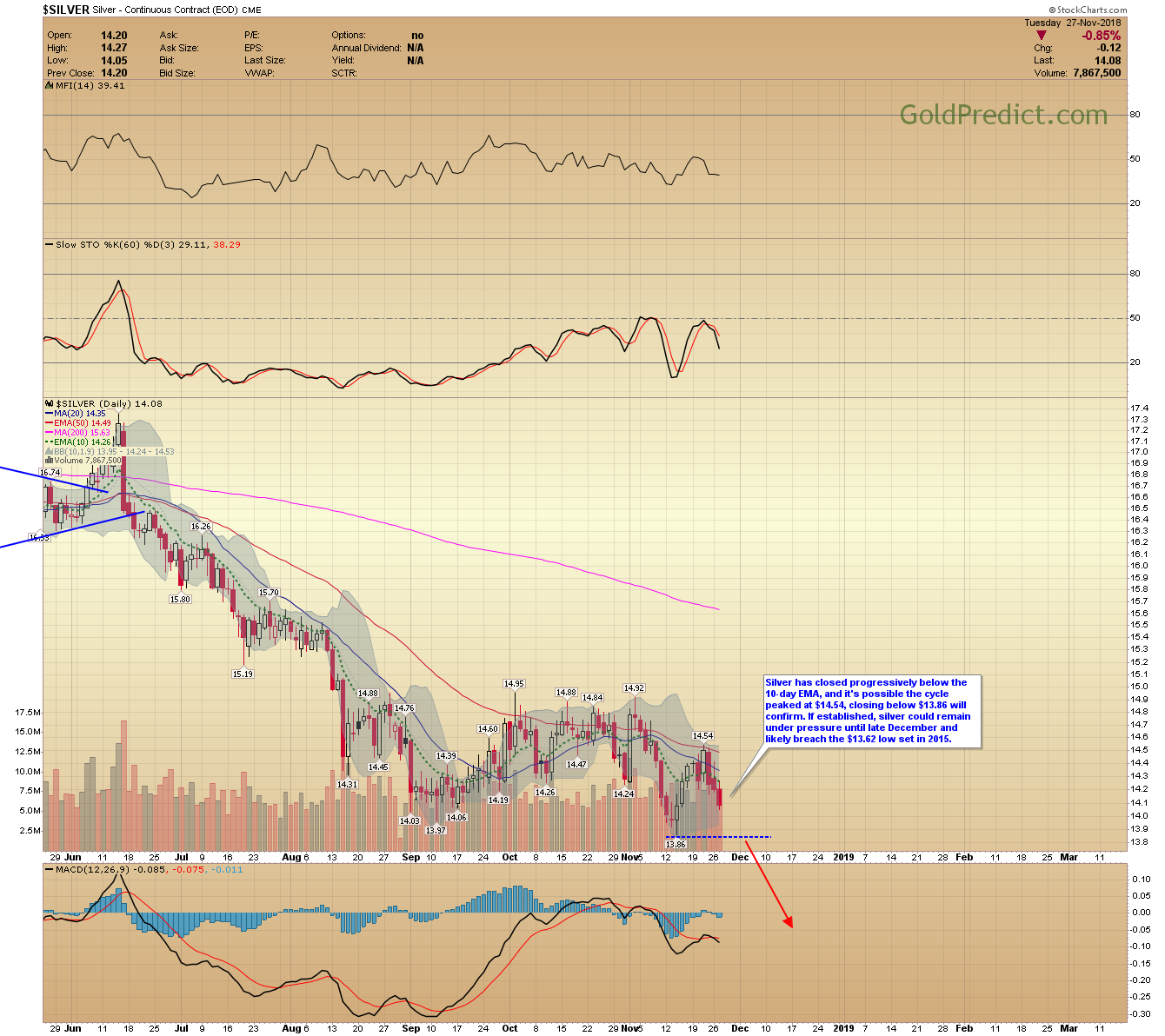This screenshot has width=1165, height=1036.
Task: Click the "14.19" price label
Action: [498, 800]
